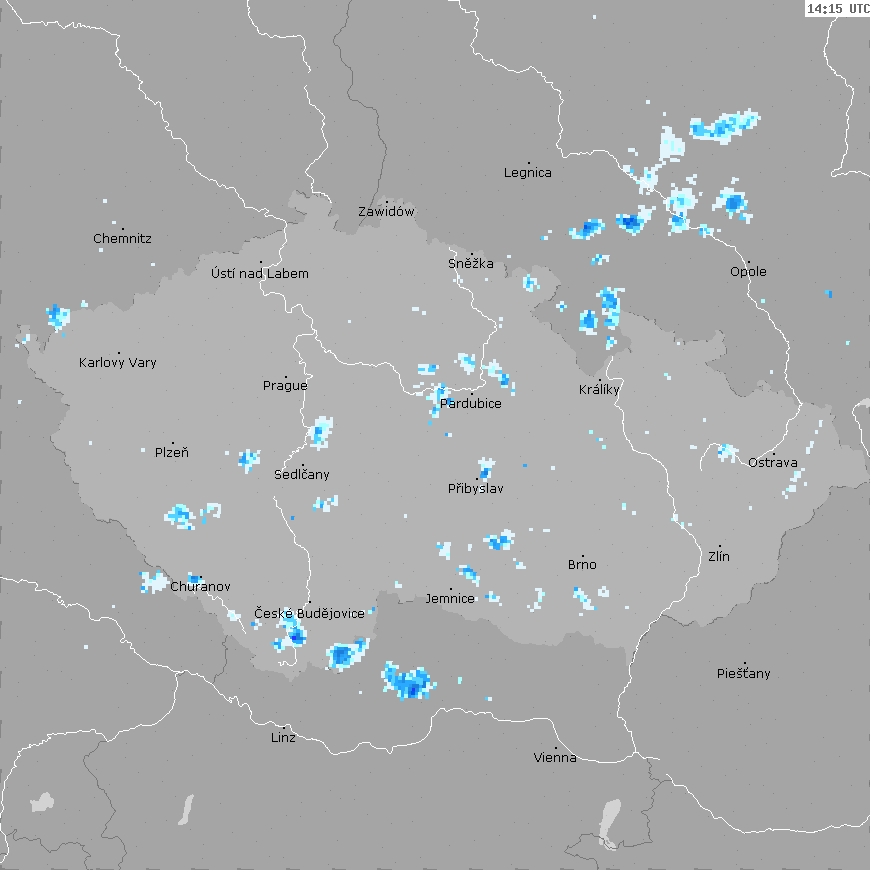Select the Linz city label
The image size is (870, 870).
coord(283,738)
